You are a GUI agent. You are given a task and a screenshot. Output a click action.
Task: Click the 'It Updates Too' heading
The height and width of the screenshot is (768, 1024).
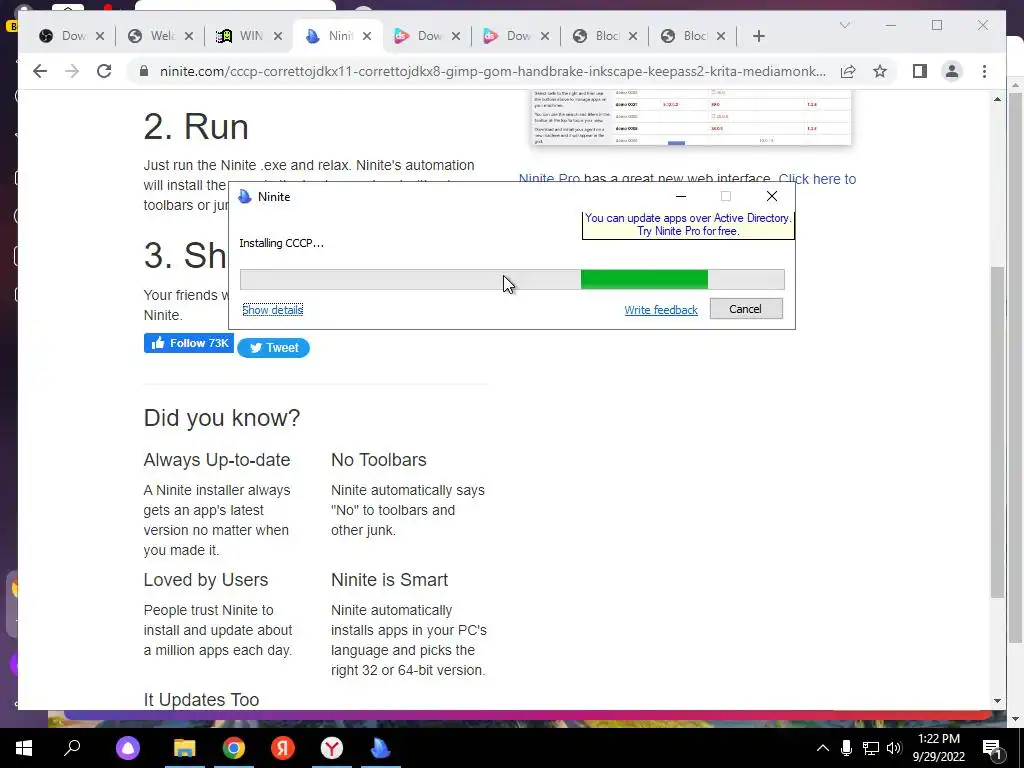click(x=201, y=699)
